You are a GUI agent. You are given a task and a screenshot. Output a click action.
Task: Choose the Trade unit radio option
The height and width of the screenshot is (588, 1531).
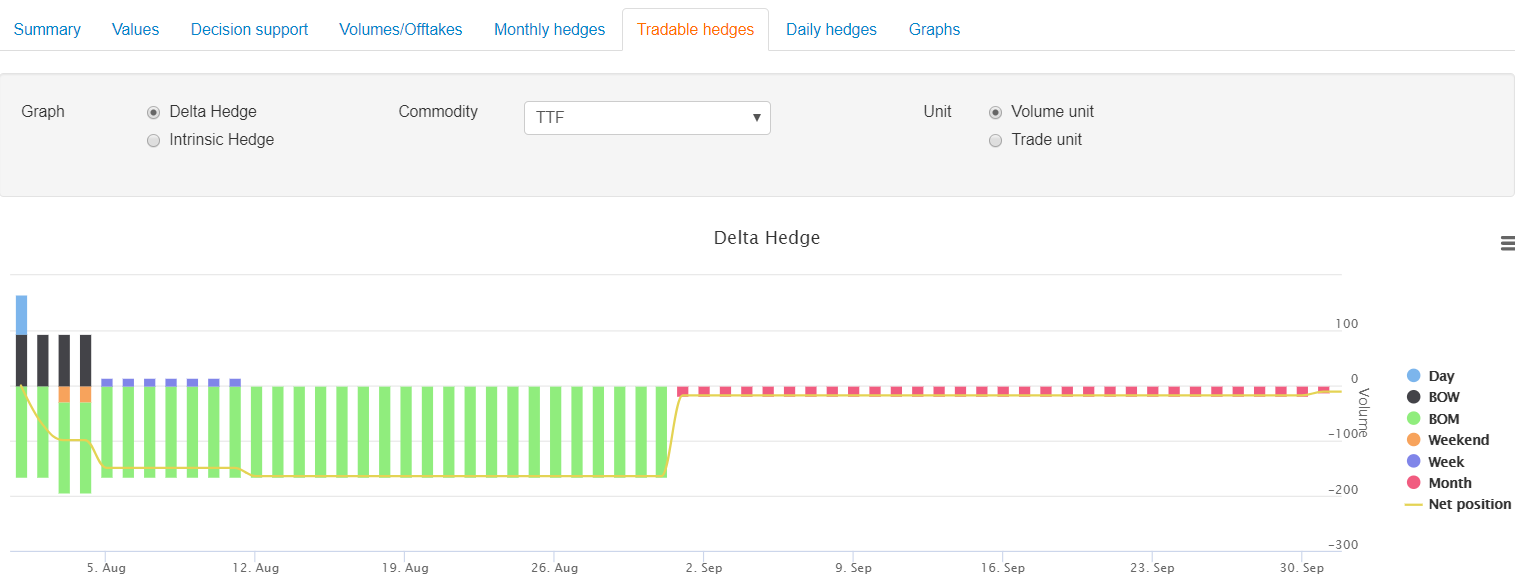[995, 141]
